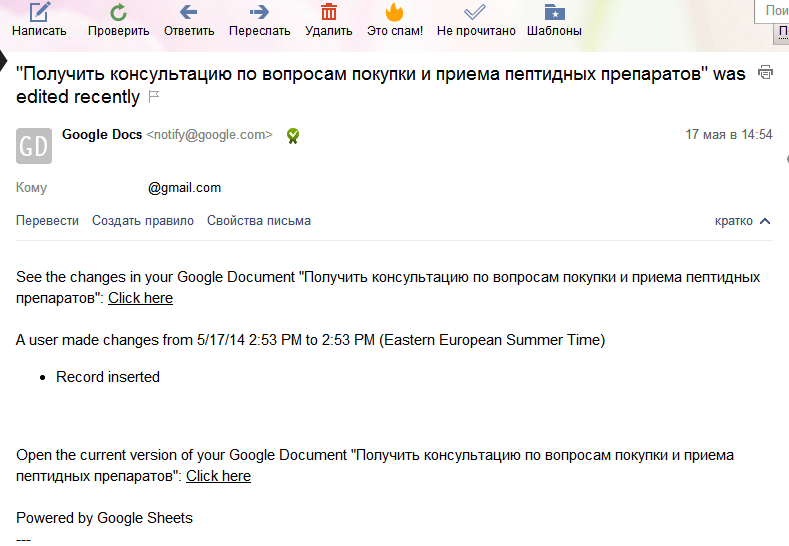Open the Шаблоны templates folder icon
Viewport: 789px width, 546px height.
click(x=555, y=12)
